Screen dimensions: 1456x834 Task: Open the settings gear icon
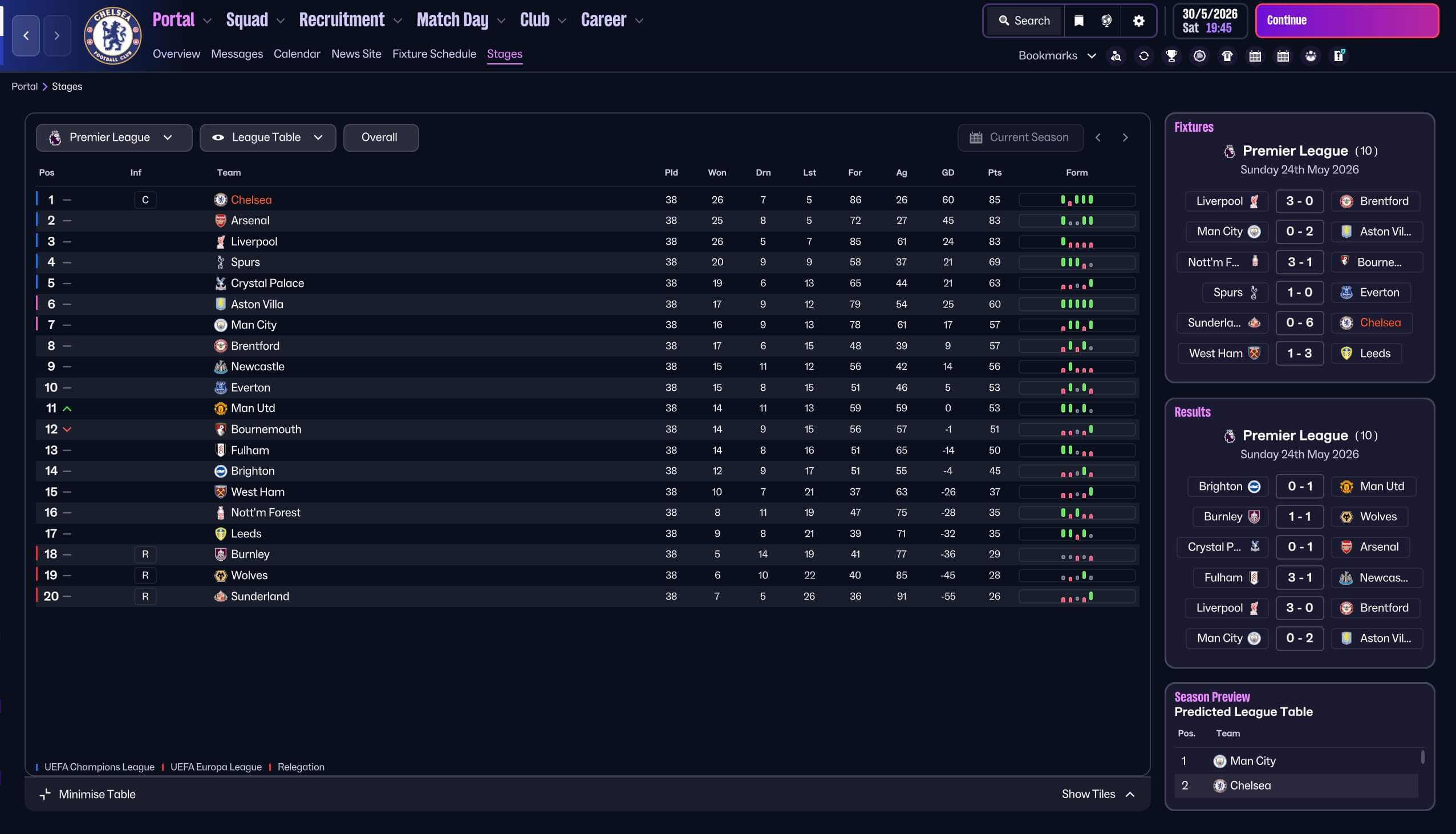coord(1139,21)
